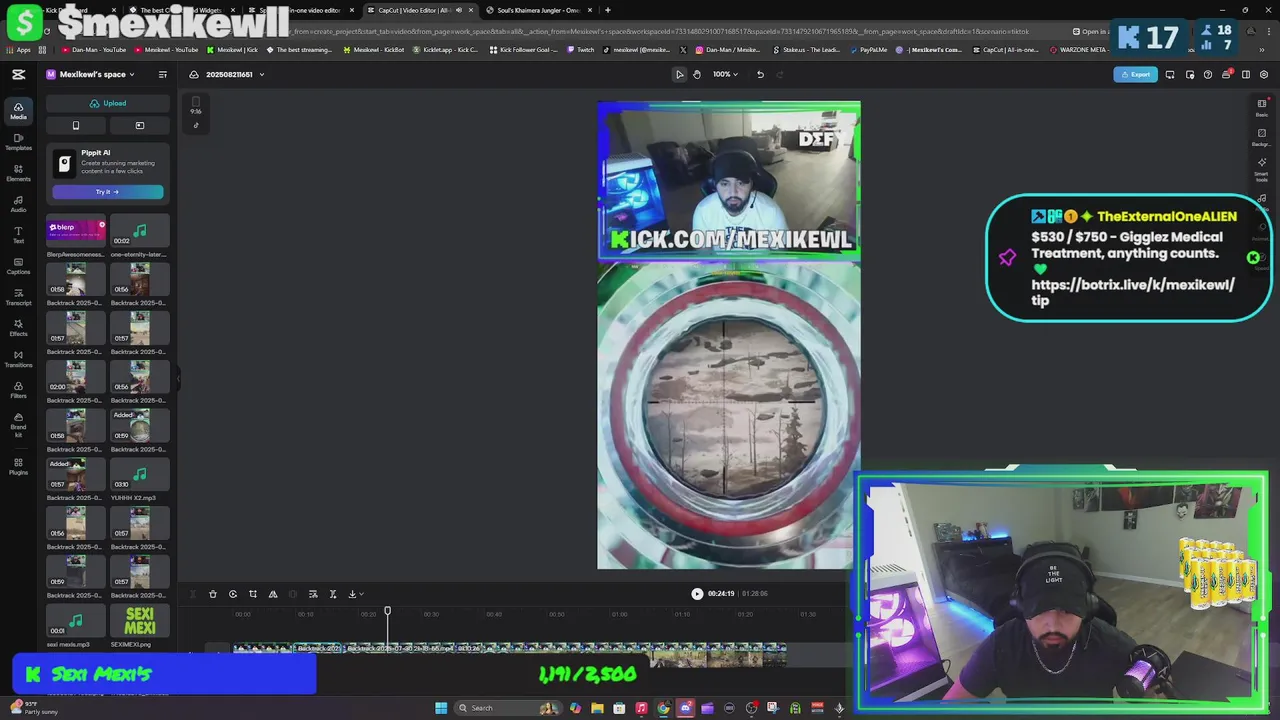Expand the download options arrow in timeline toolbar
Image resolution: width=1280 pixels, height=720 pixels.
361,594
